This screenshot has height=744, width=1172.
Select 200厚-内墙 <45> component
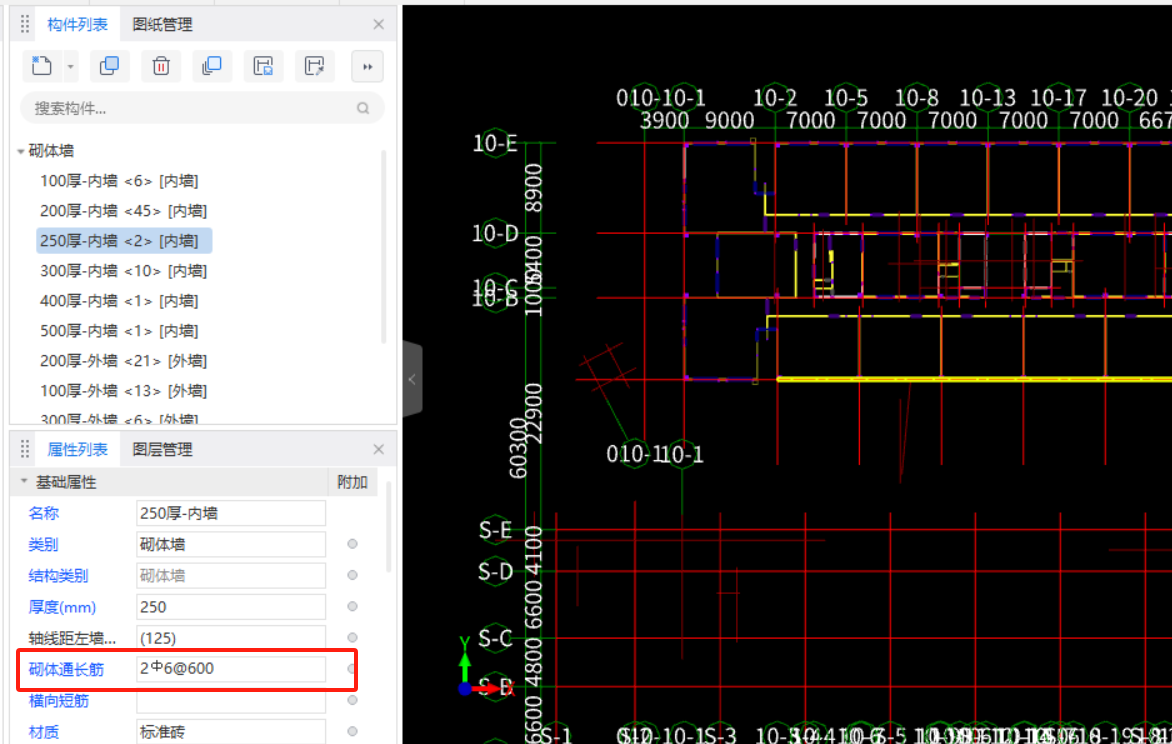pos(123,211)
